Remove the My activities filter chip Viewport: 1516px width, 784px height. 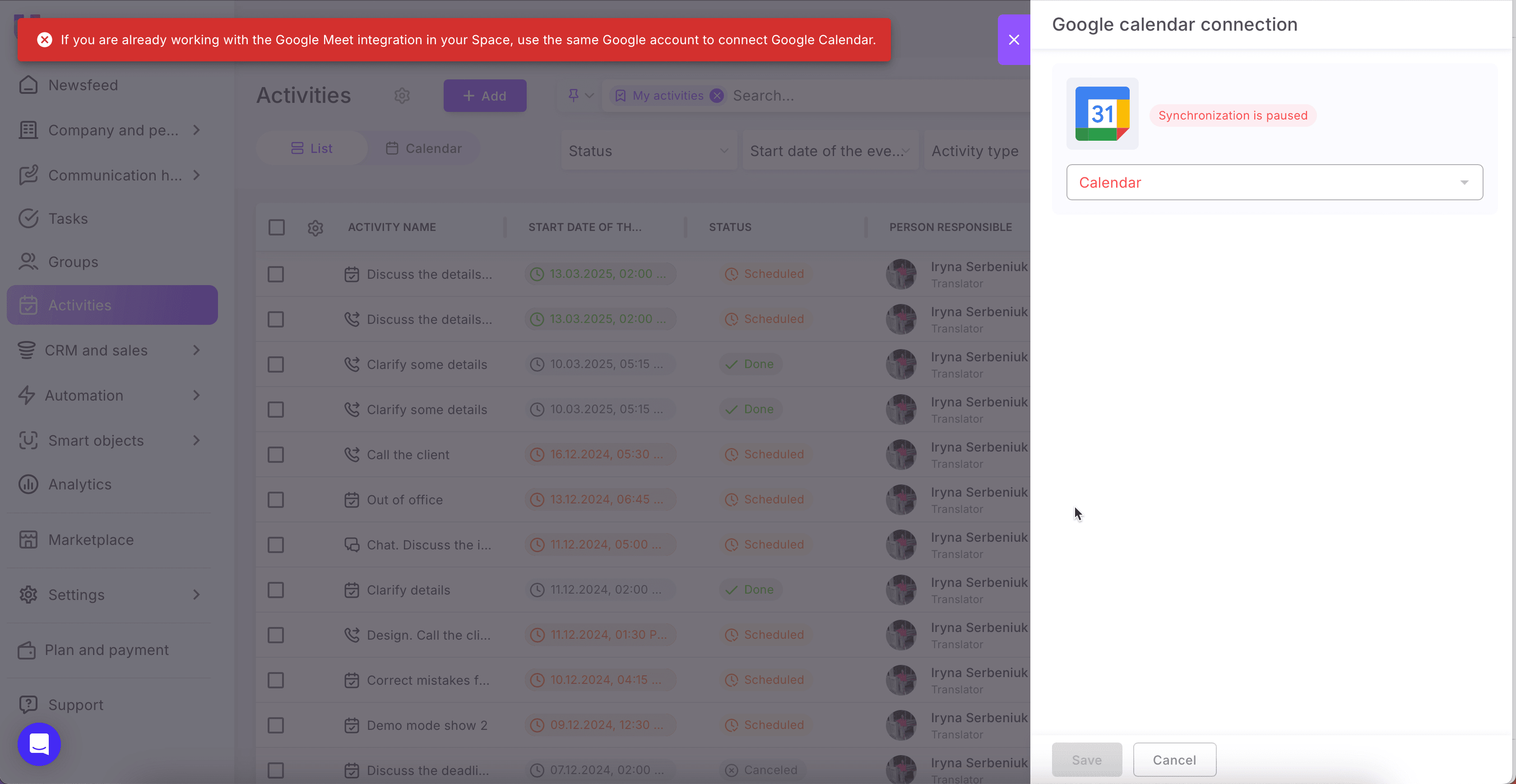coord(716,96)
